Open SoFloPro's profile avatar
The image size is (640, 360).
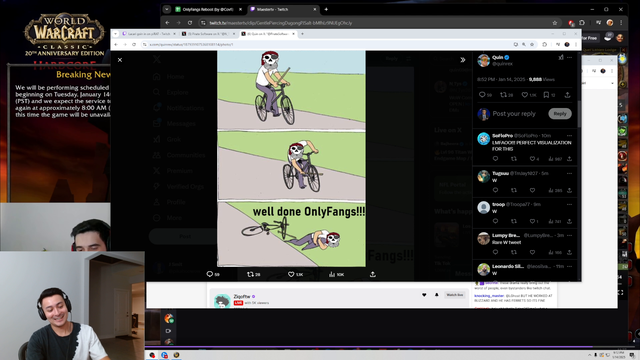click(x=484, y=139)
